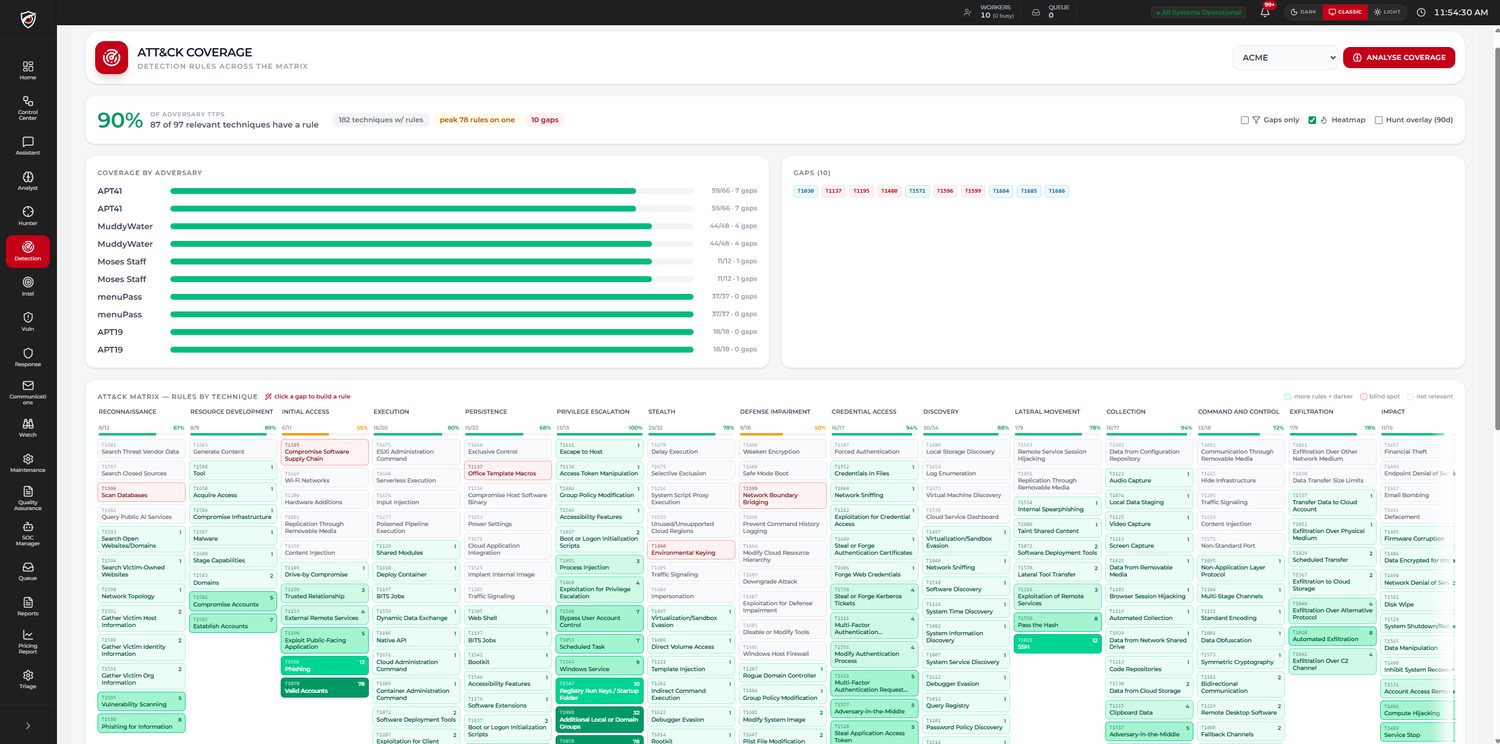Image resolution: width=1500 pixels, height=744 pixels.
Task: Open notifications bell with 99+ badge
Action: tap(1265, 12)
